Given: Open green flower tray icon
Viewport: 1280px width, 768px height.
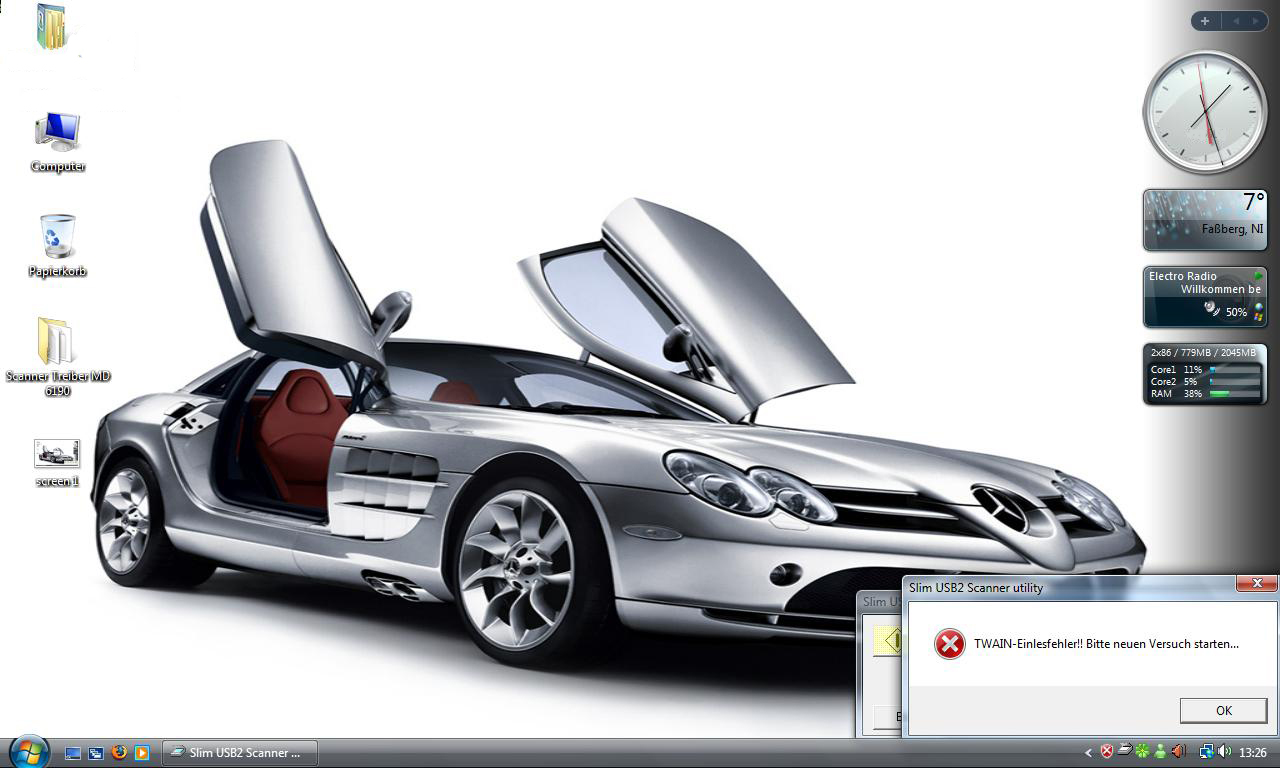Looking at the screenshot, I should [1142, 751].
